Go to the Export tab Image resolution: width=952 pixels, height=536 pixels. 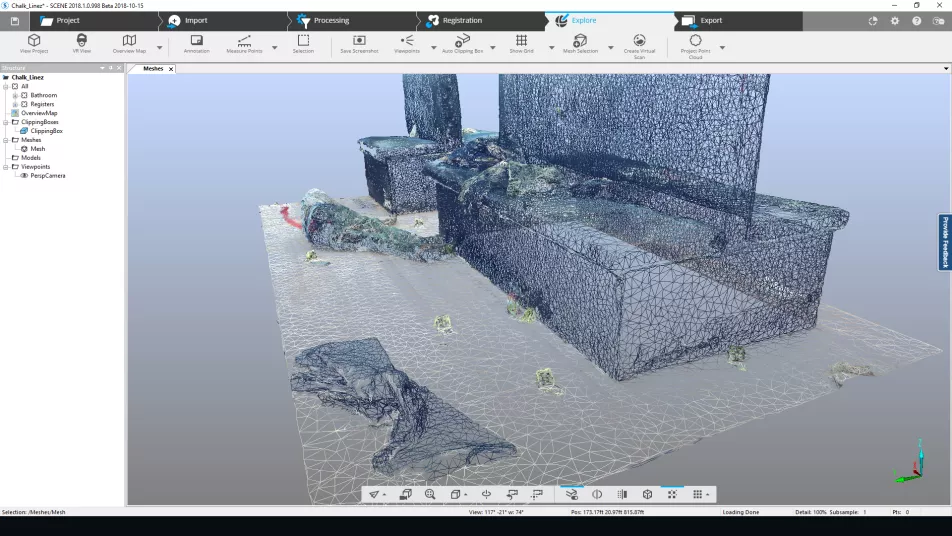pos(711,20)
